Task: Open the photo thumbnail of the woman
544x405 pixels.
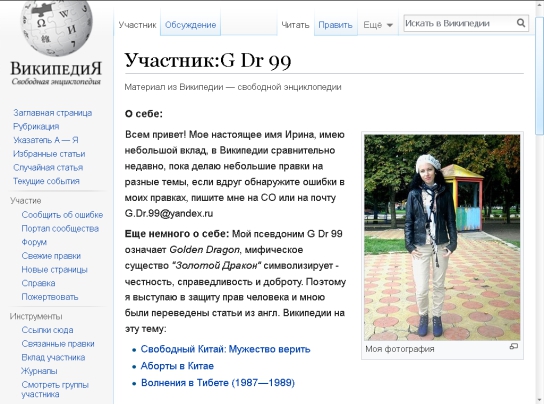Action: [442, 238]
